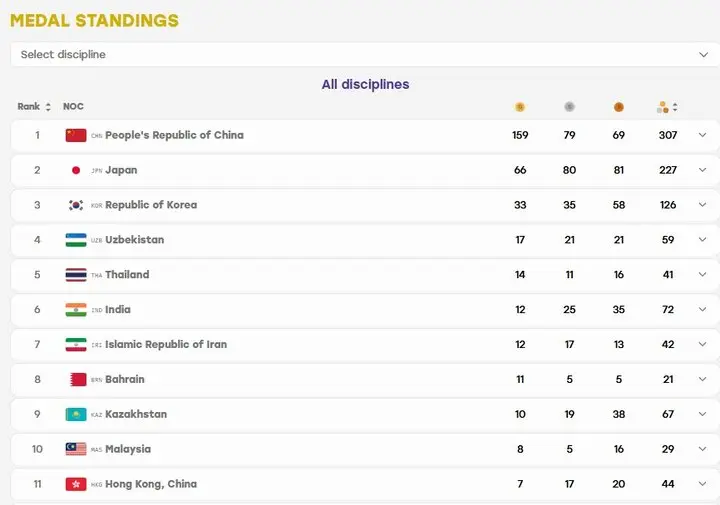Image resolution: width=720 pixels, height=505 pixels.
Task: Click Malaysia's total of 29
Action: 668,449
